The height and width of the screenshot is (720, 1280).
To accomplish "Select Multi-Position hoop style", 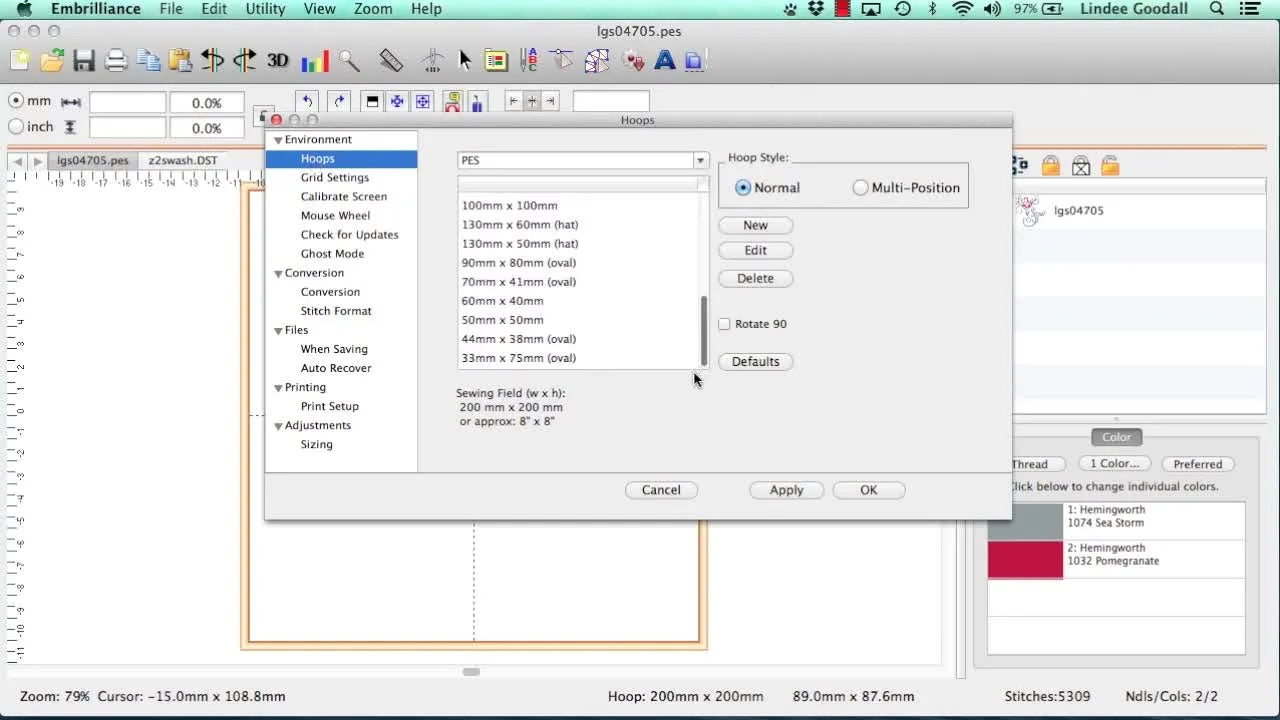I will point(860,187).
